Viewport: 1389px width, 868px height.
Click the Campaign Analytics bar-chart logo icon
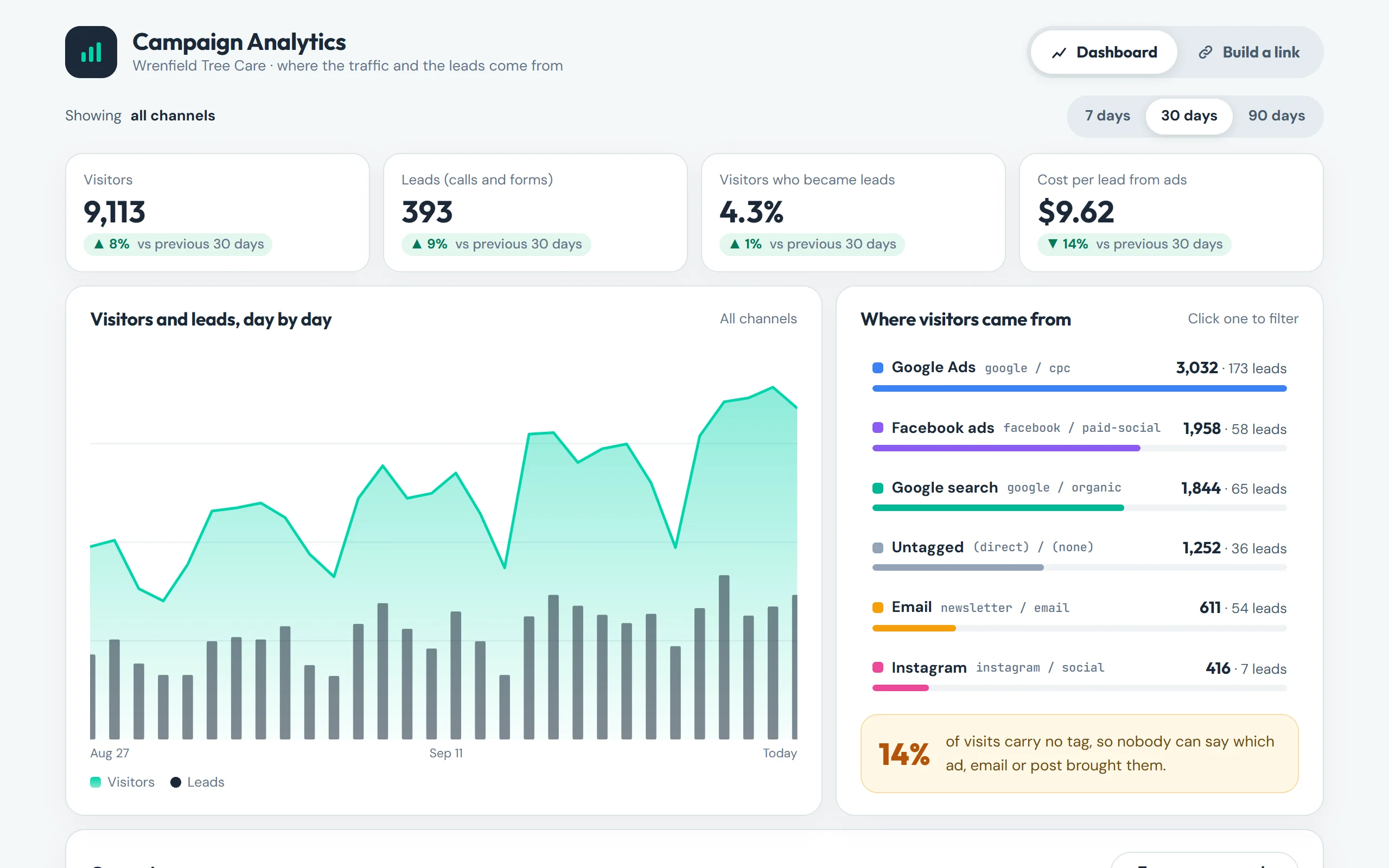coord(91,52)
